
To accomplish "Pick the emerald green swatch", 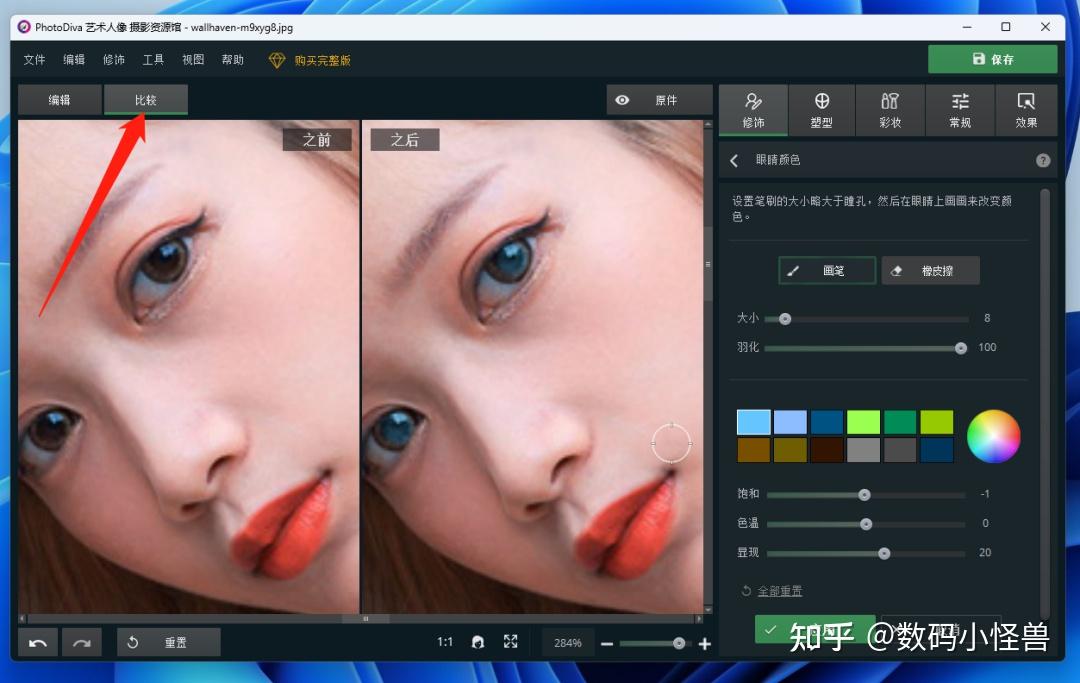I will 900,421.
